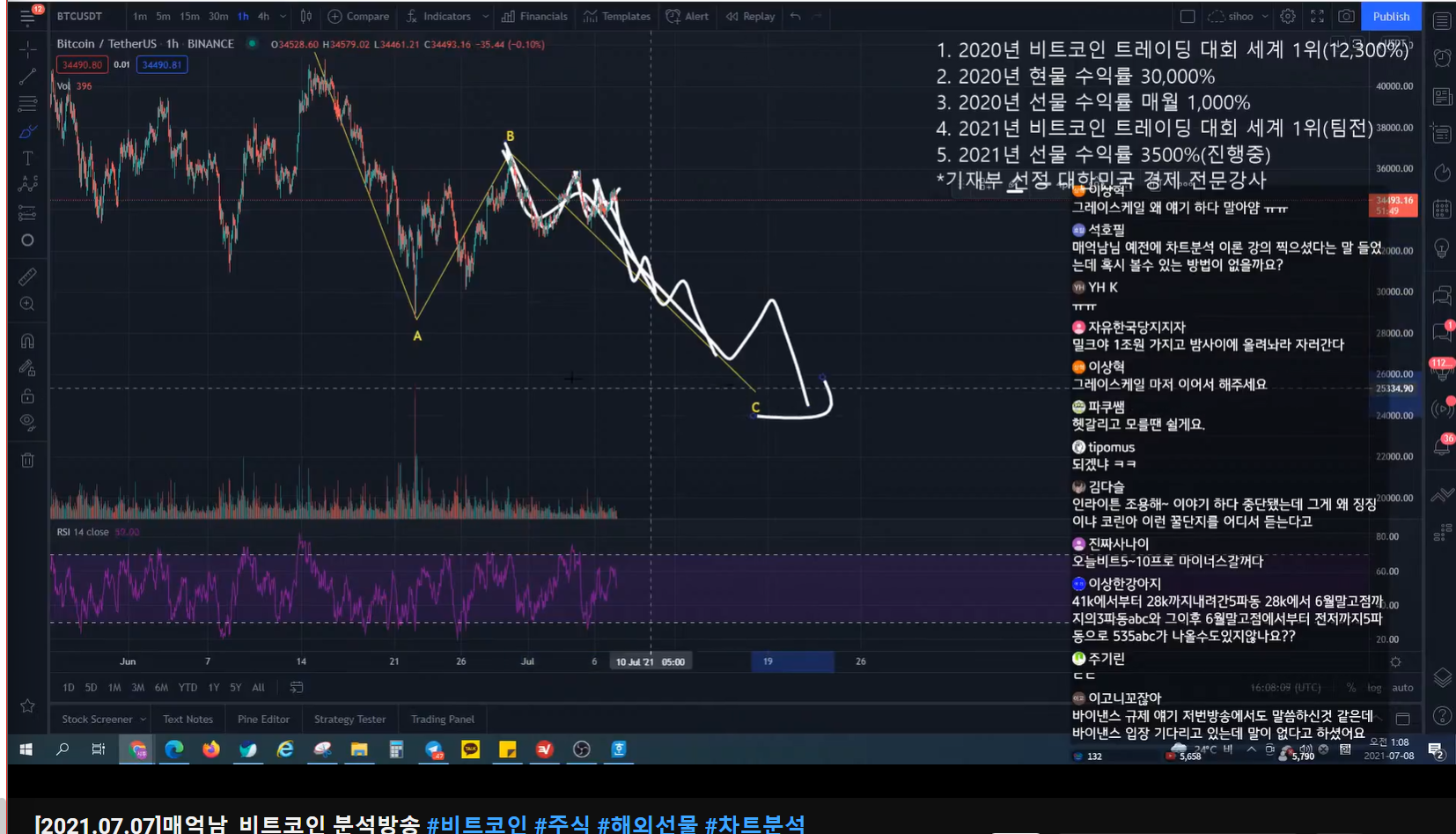
Task: Open the Fibonacci and pitchfork tools
Action: coord(27,104)
